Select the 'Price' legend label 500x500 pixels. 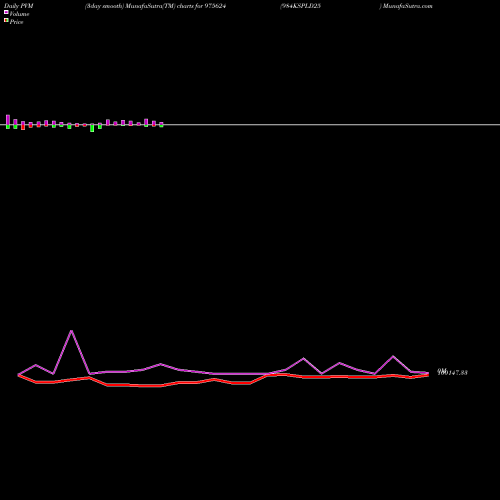click(16, 22)
